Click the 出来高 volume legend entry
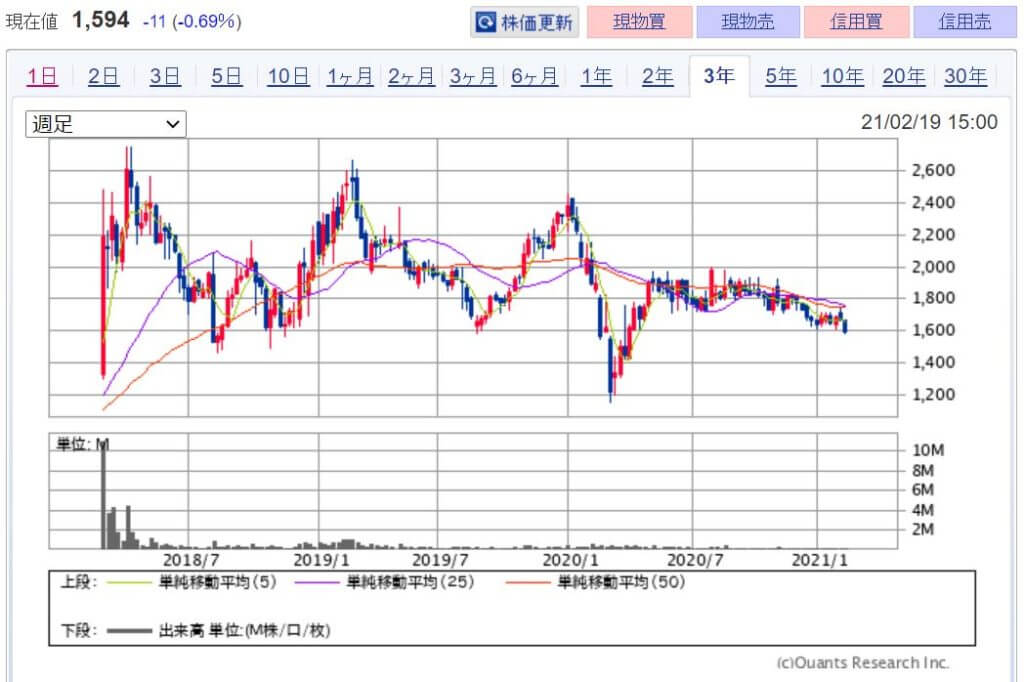The height and width of the screenshot is (682, 1024). click(x=219, y=630)
